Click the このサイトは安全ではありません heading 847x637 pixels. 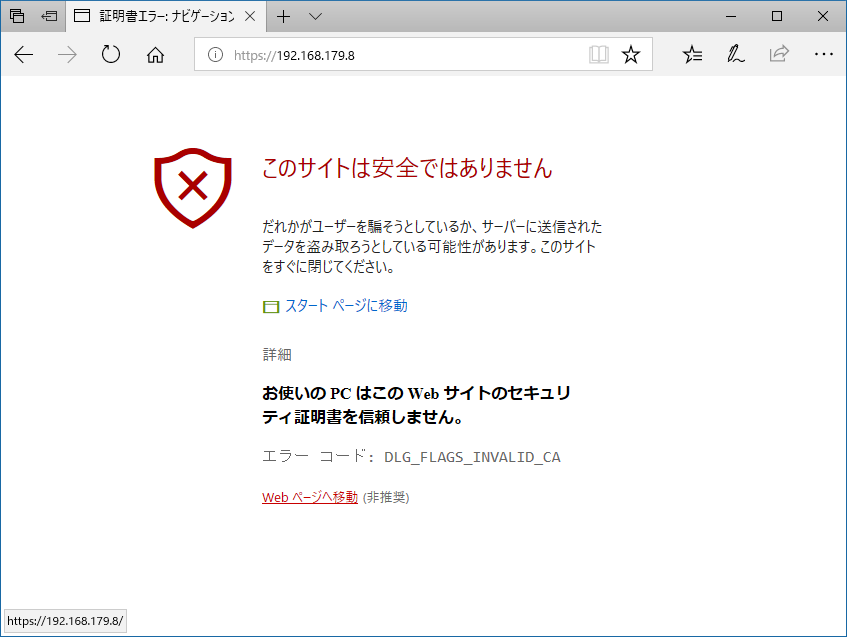click(x=407, y=168)
